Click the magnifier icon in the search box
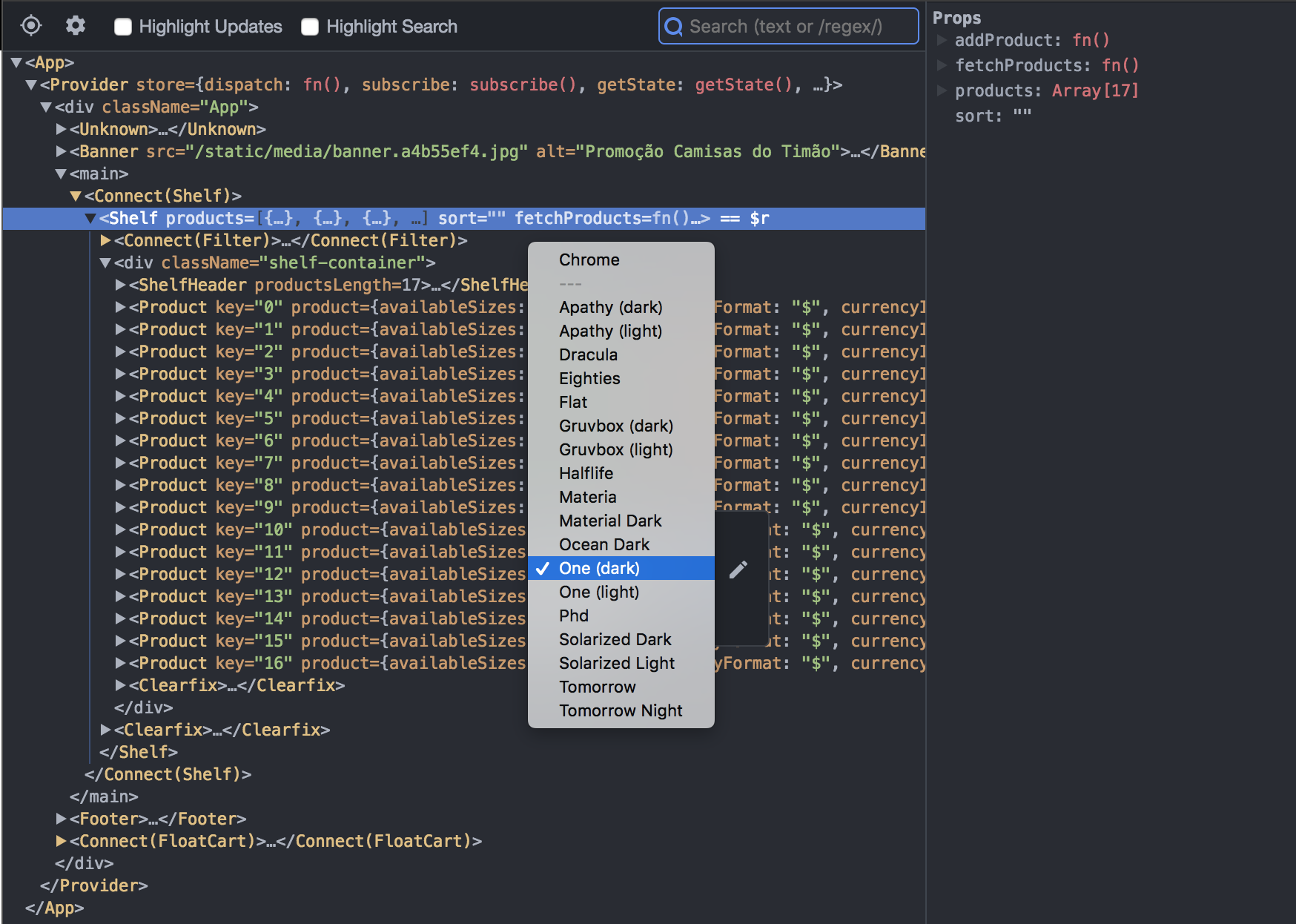Viewport: 1296px width, 924px height. click(673, 26)
